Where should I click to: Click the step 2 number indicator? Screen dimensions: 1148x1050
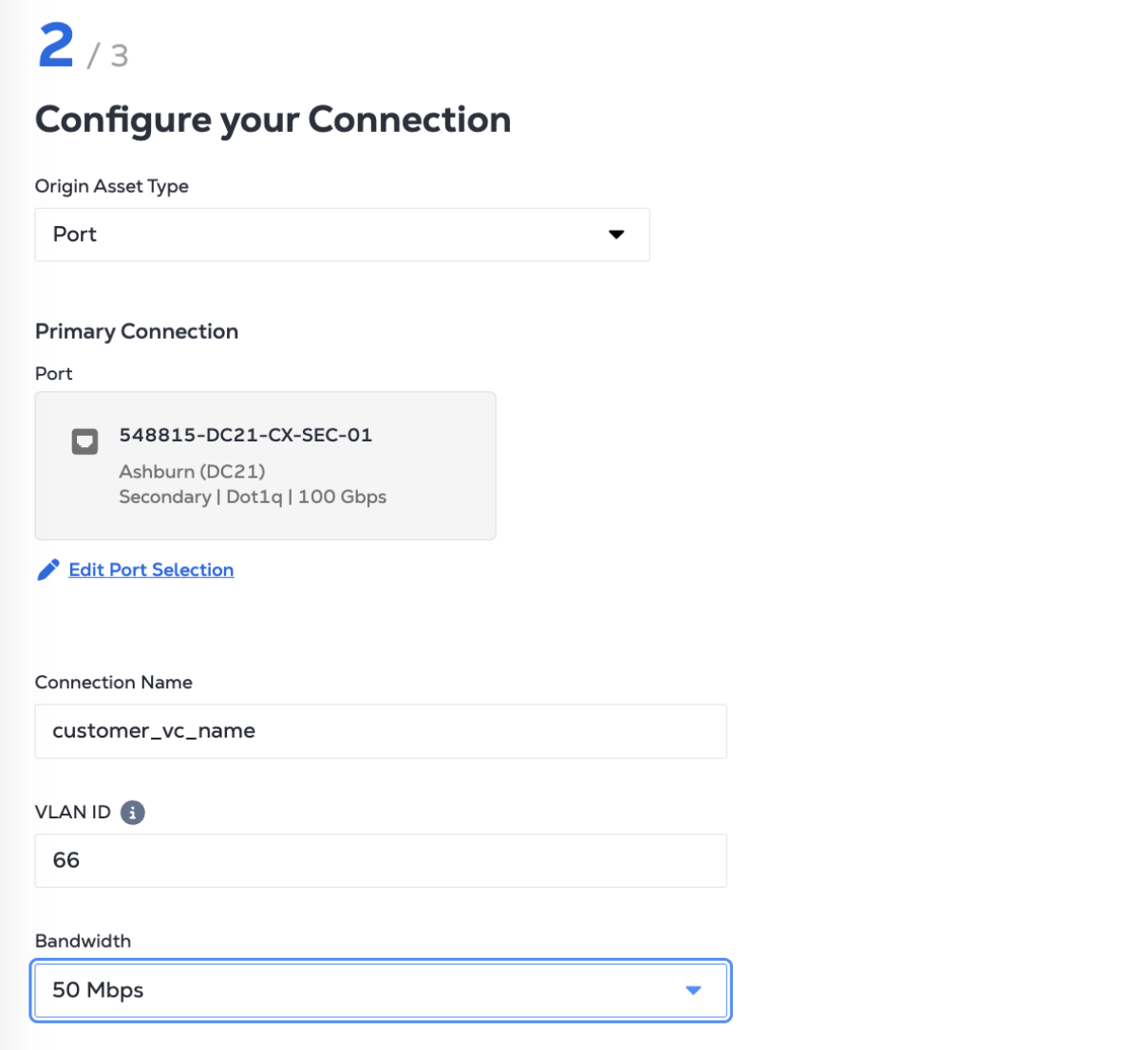point(56,46)
